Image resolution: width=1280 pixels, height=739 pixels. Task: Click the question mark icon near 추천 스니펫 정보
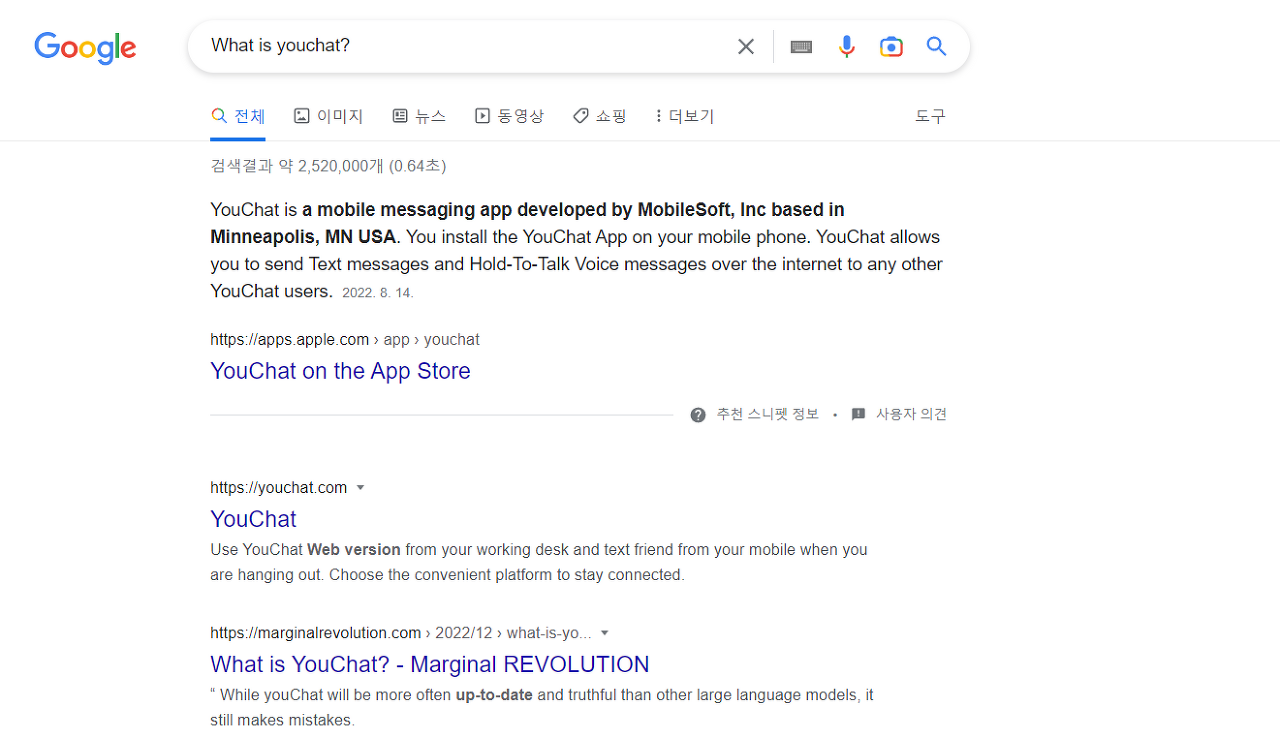(697, 414)
